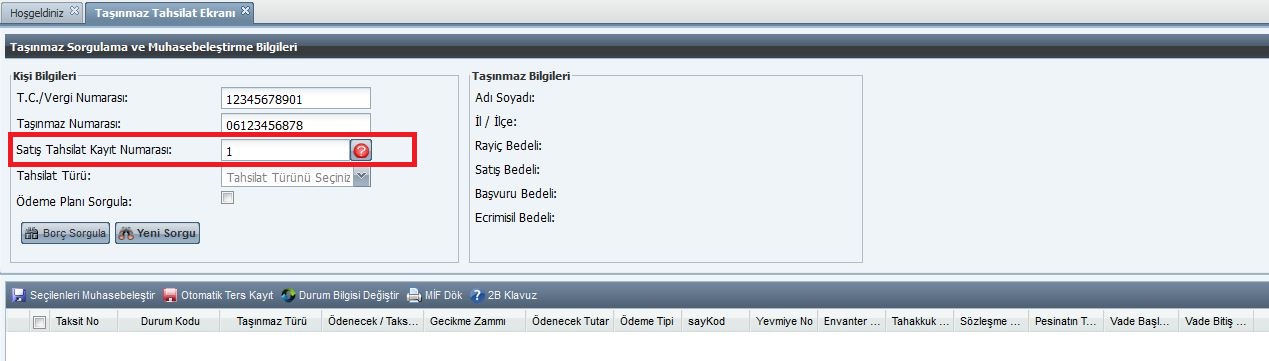
Task: Close the Taşınmaz Tahsilat Ekranı tab
Action: tap(246, 10)
